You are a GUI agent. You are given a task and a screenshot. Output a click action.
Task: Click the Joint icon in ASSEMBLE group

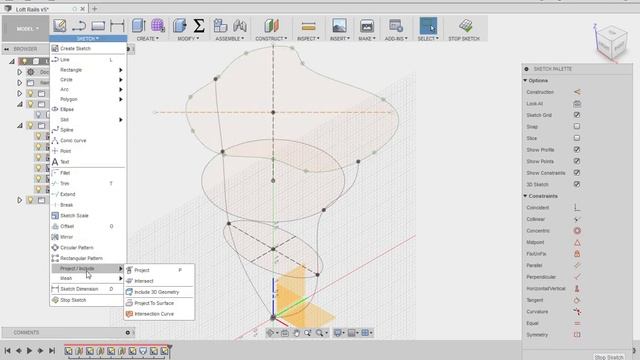point(240,26)
